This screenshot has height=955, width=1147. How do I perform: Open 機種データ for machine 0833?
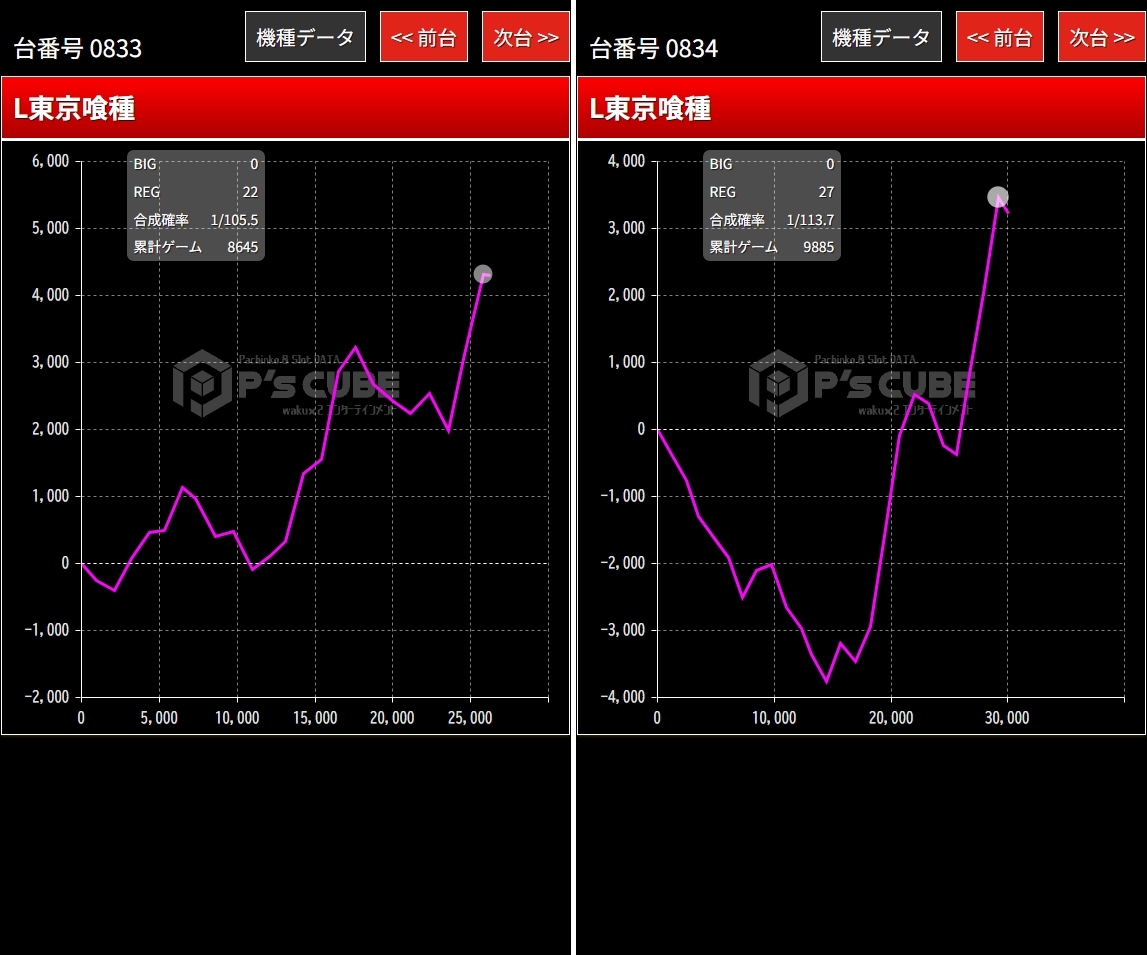(x=305, y=37)
